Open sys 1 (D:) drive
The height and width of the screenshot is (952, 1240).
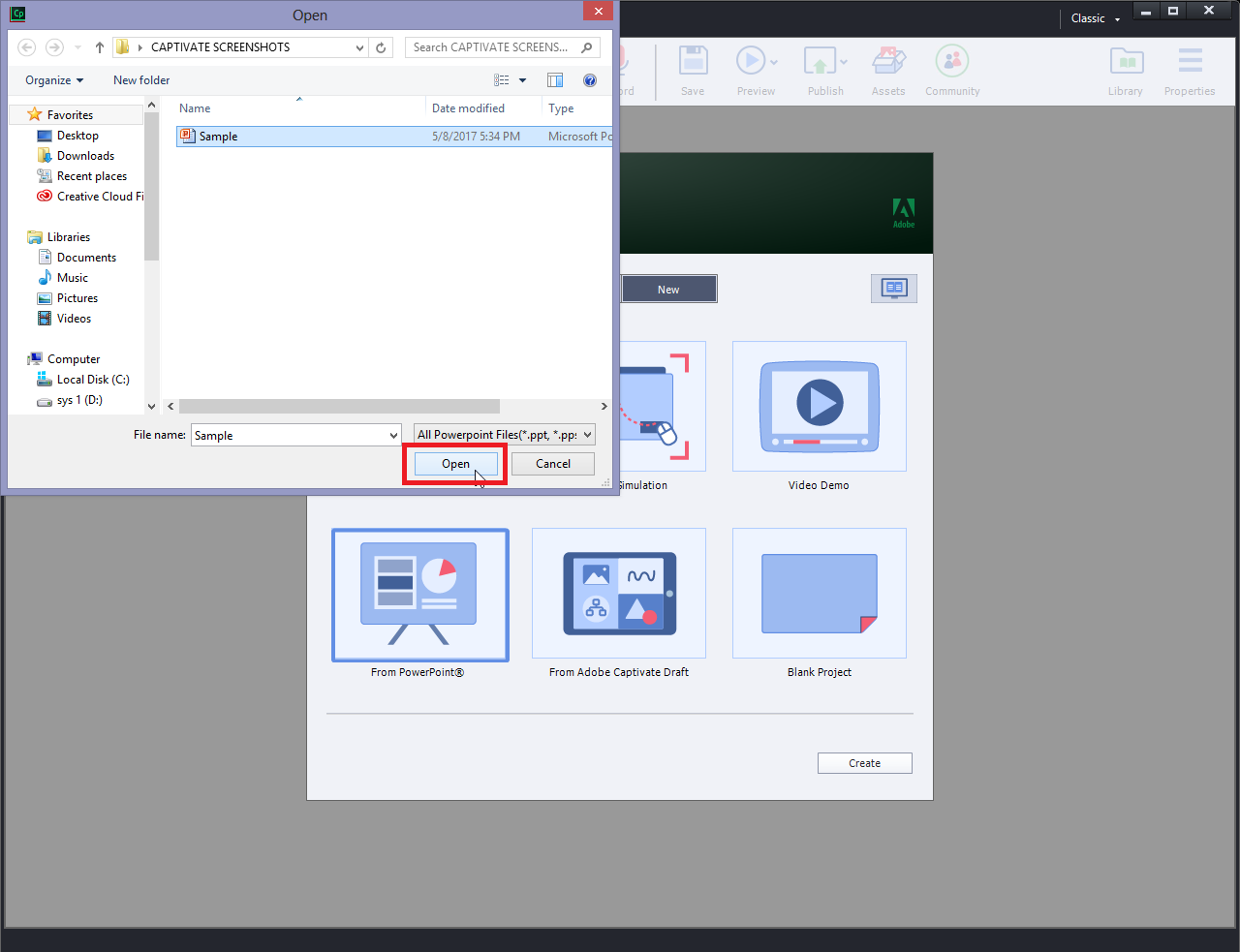click(x=78, y=400)
